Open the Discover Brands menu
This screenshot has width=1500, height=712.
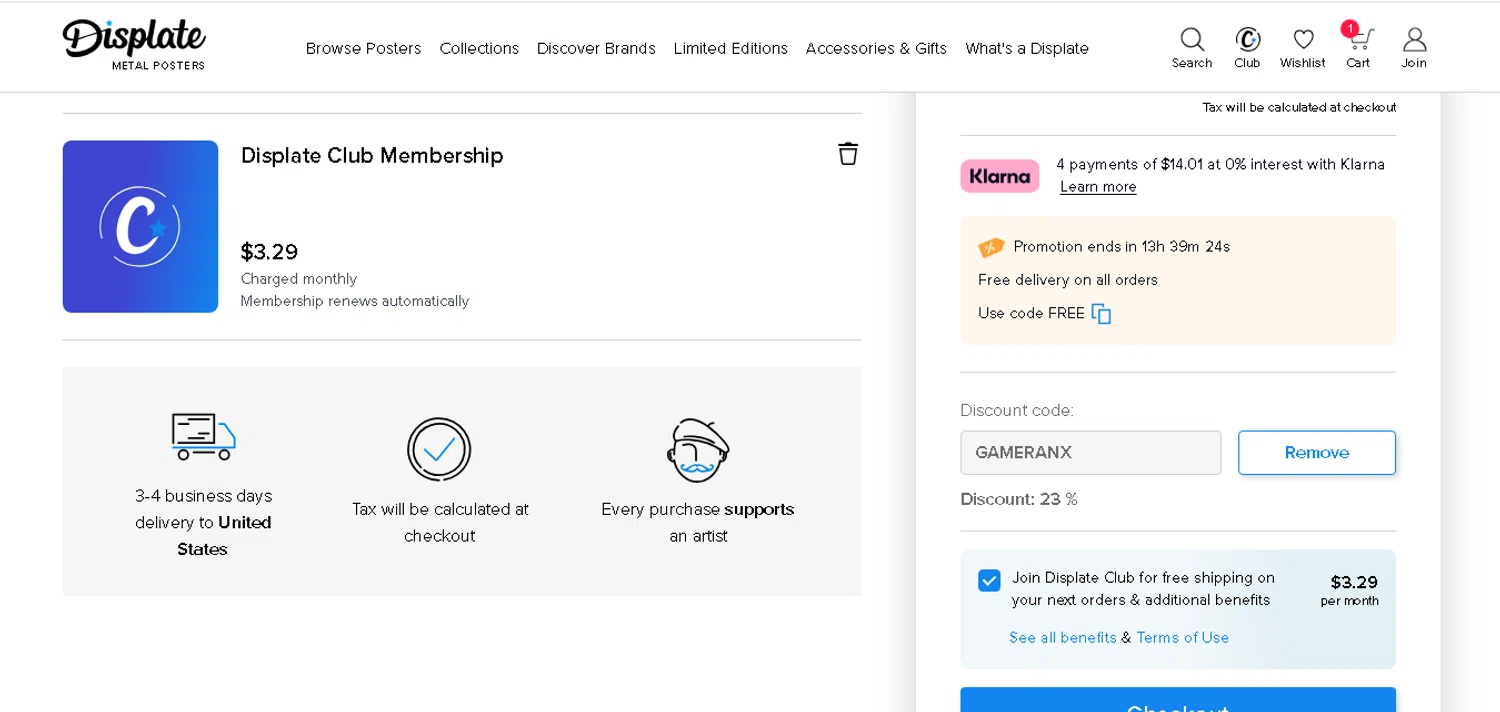[x=596, y=48]
